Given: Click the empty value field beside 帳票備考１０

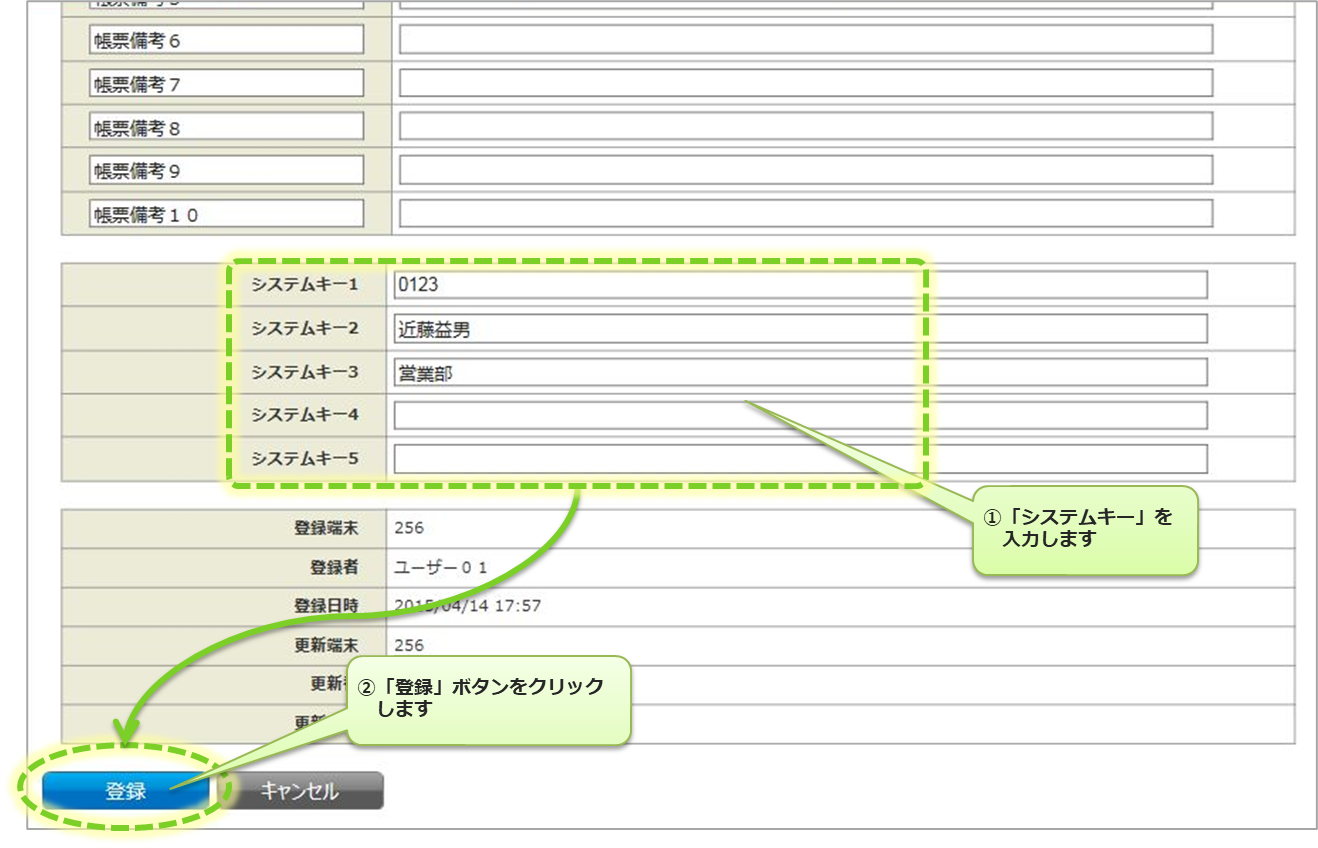Looking at the screenshot, I should click(x=805, y=213).
